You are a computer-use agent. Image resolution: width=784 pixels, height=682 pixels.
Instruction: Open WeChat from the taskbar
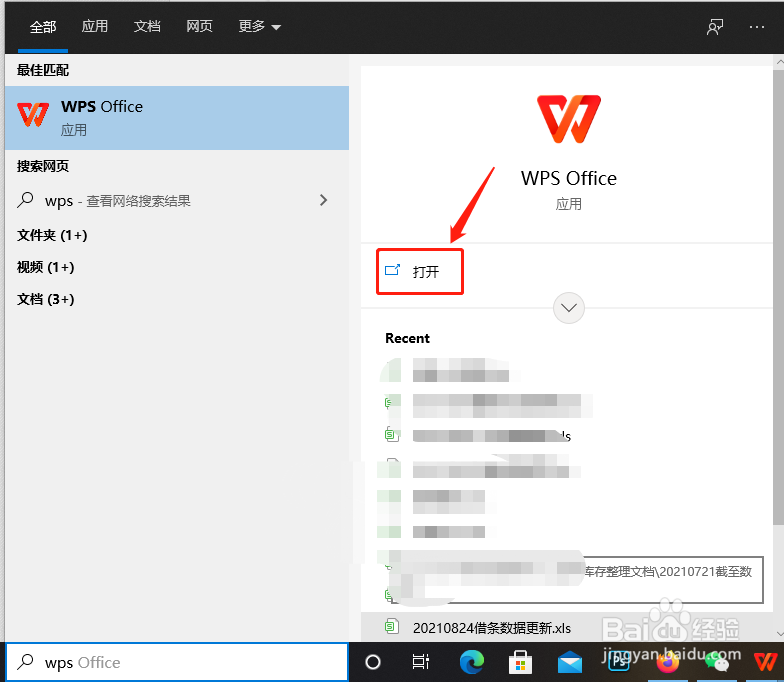point(716,663)
